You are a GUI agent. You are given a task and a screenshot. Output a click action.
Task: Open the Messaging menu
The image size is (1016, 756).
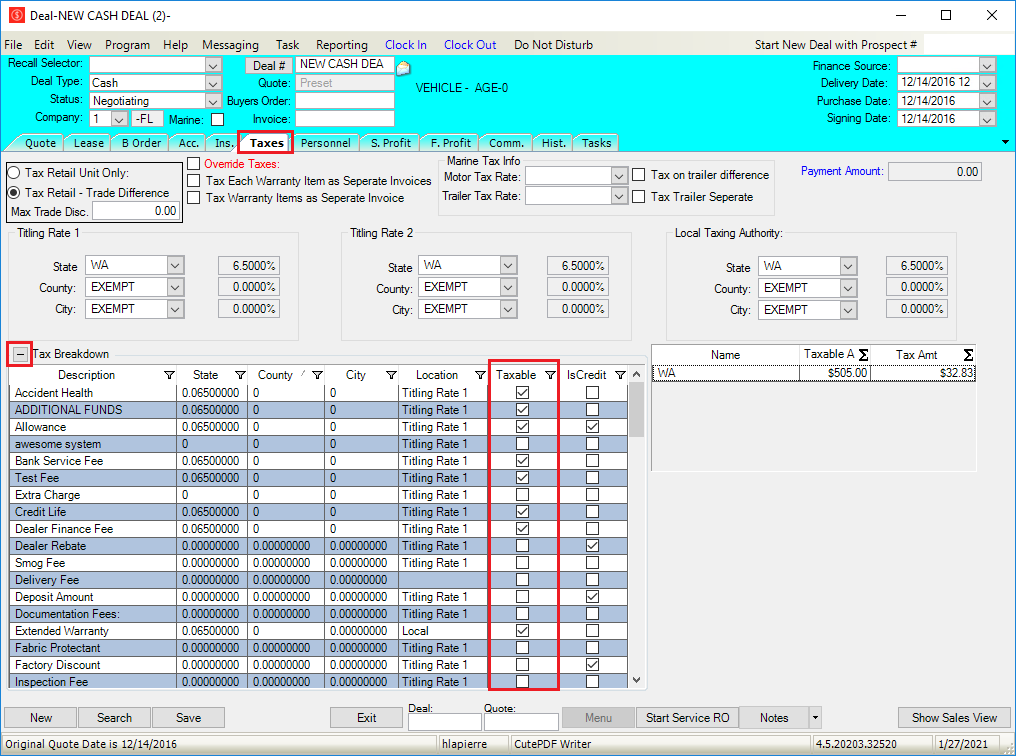[x=230, y=45]
